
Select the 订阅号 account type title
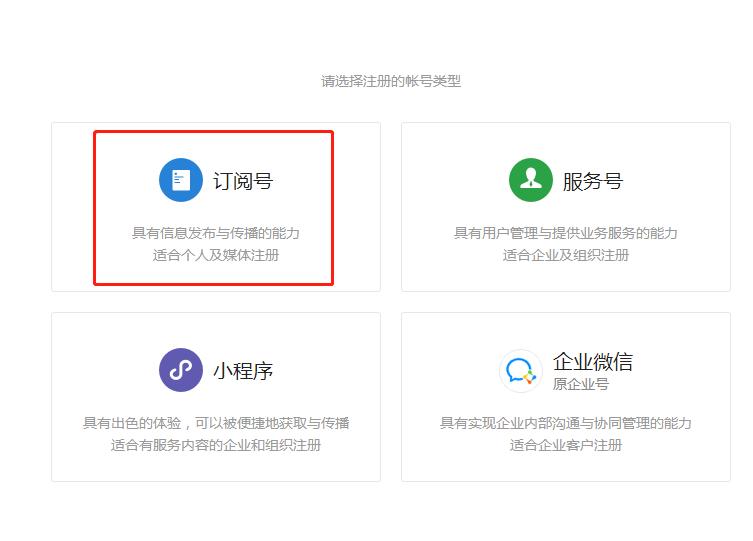243,181
